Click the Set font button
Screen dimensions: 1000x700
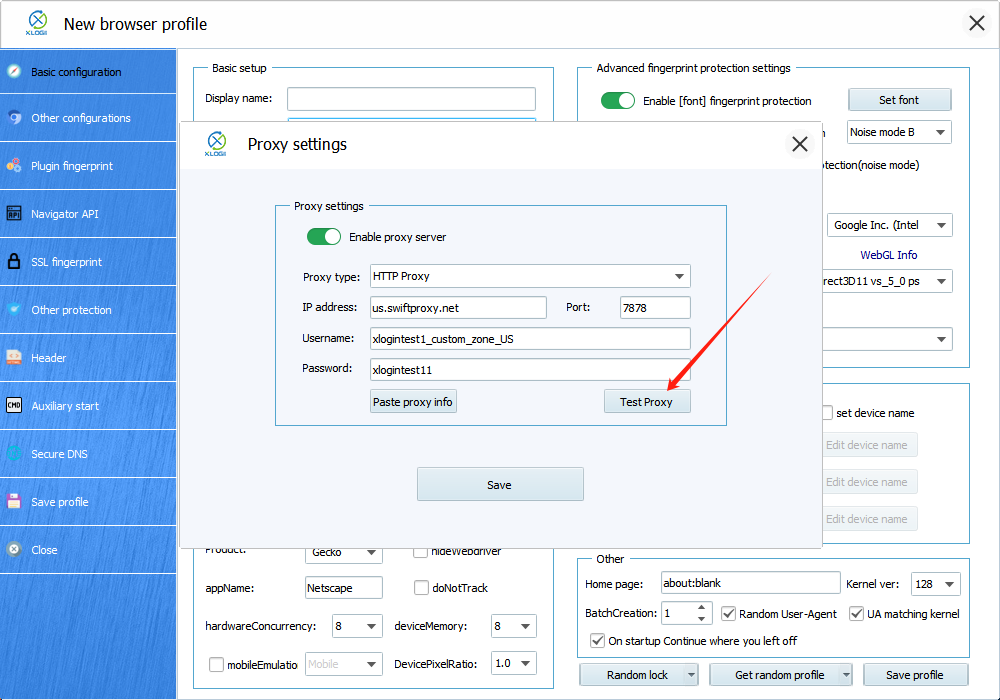coord(899,100)
